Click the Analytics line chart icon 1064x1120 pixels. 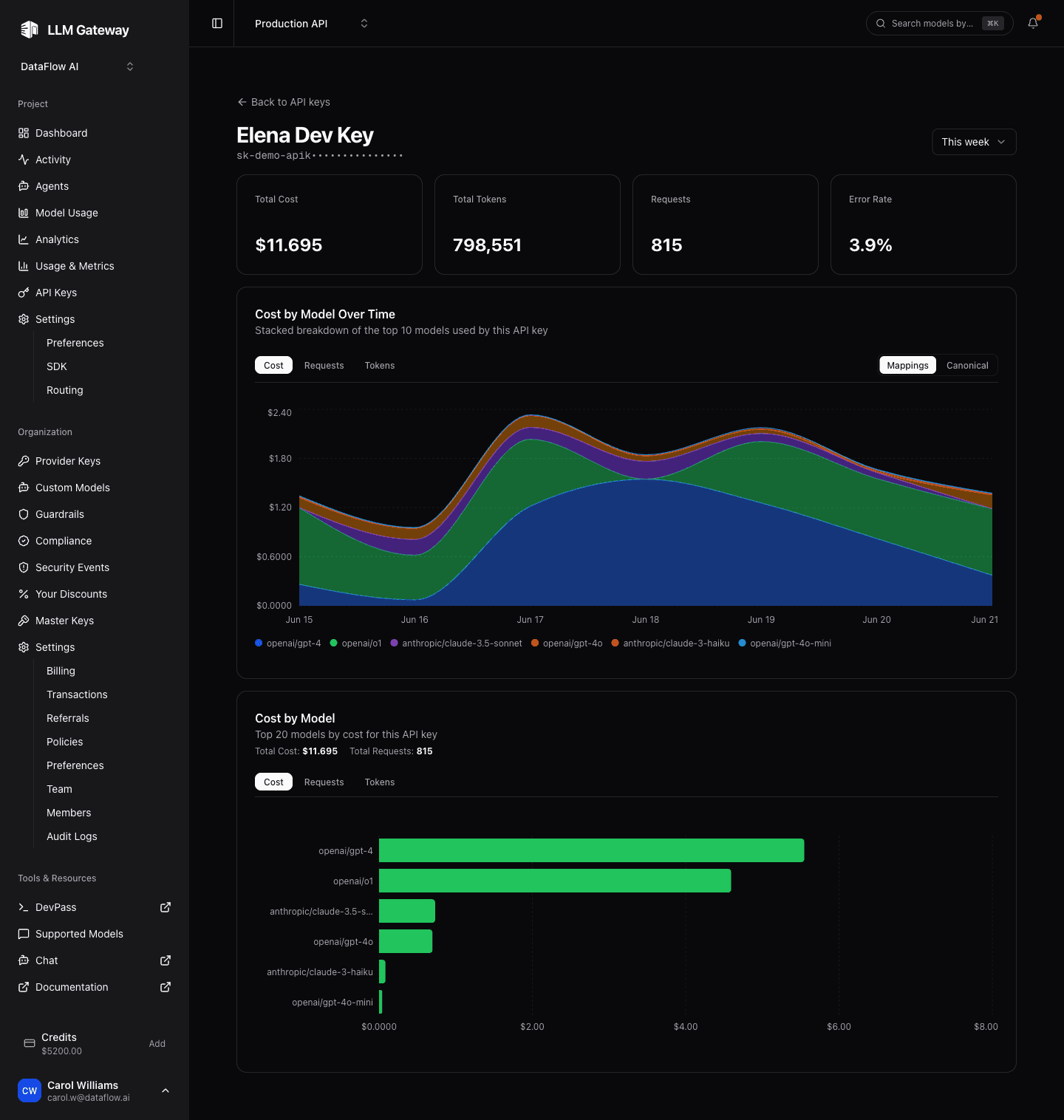(x=24, y=239)
